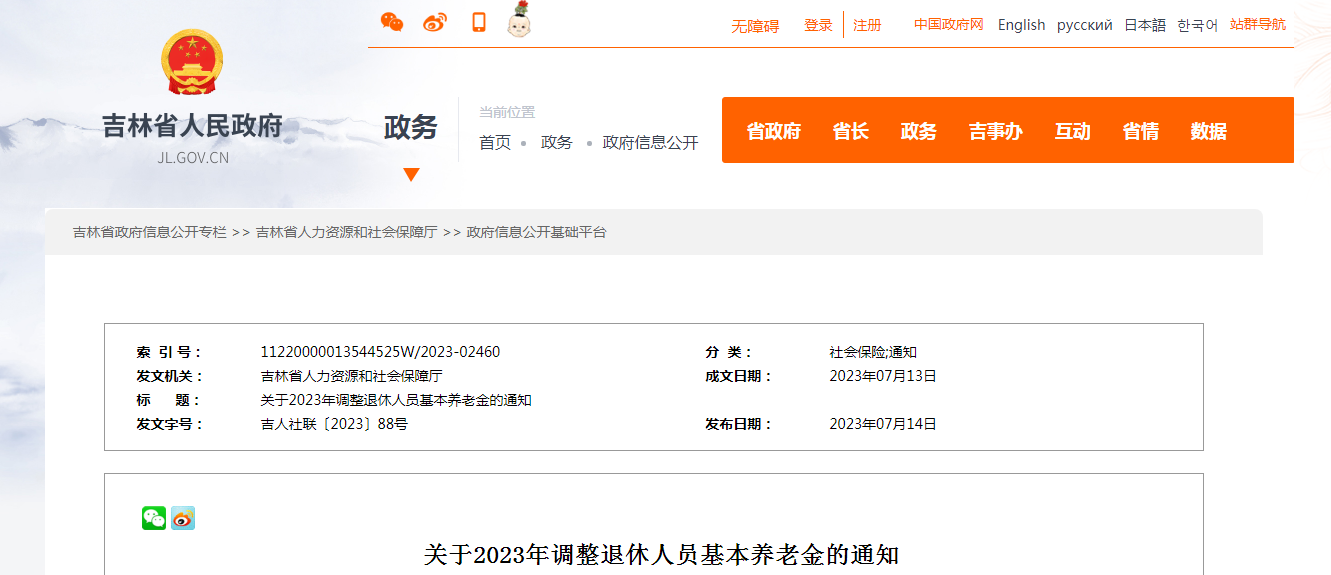
Task: Click the 吉林省人民政府 site title
Action: click(193, 127)
